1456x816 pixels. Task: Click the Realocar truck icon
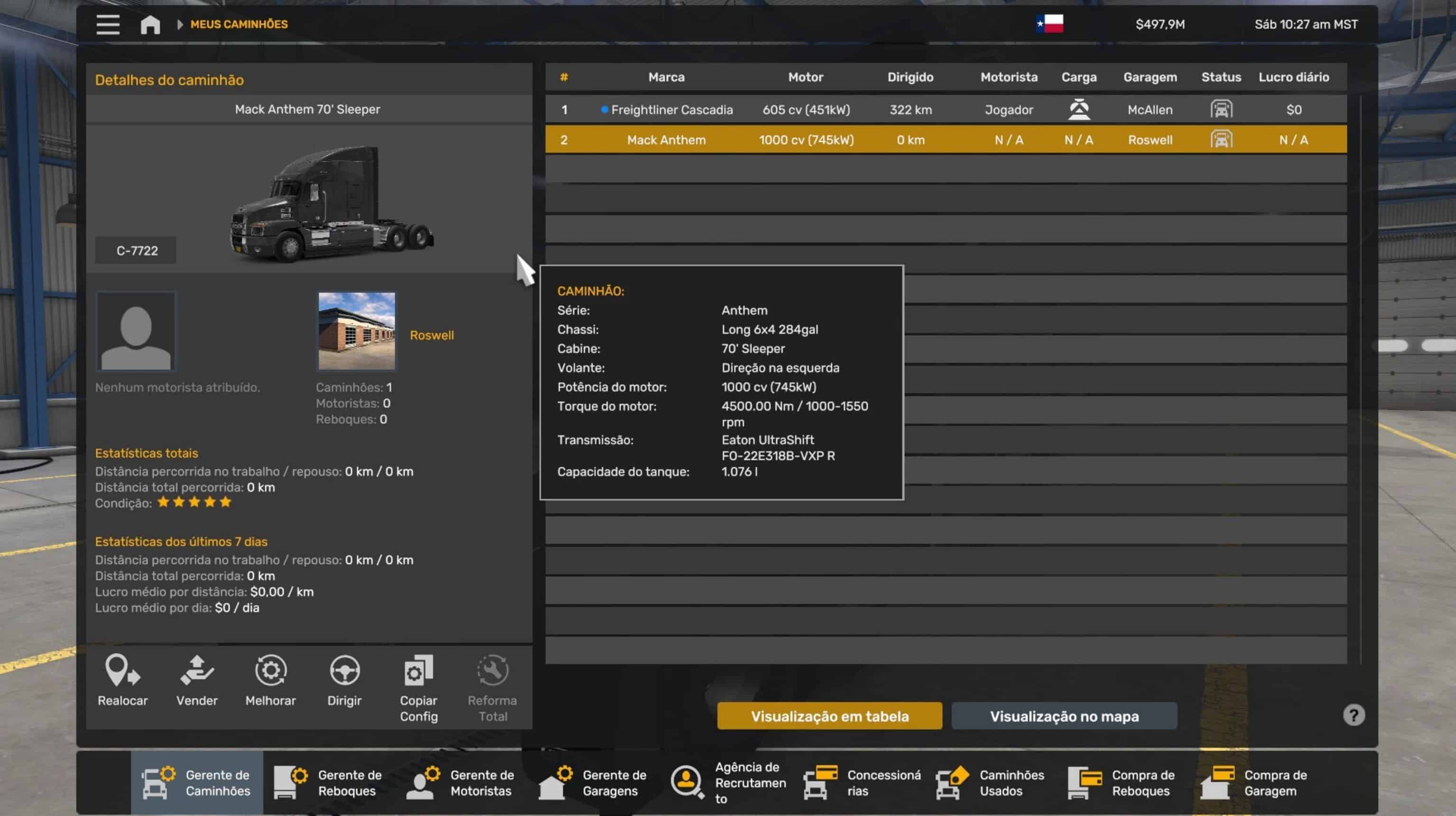pos(122,671)
